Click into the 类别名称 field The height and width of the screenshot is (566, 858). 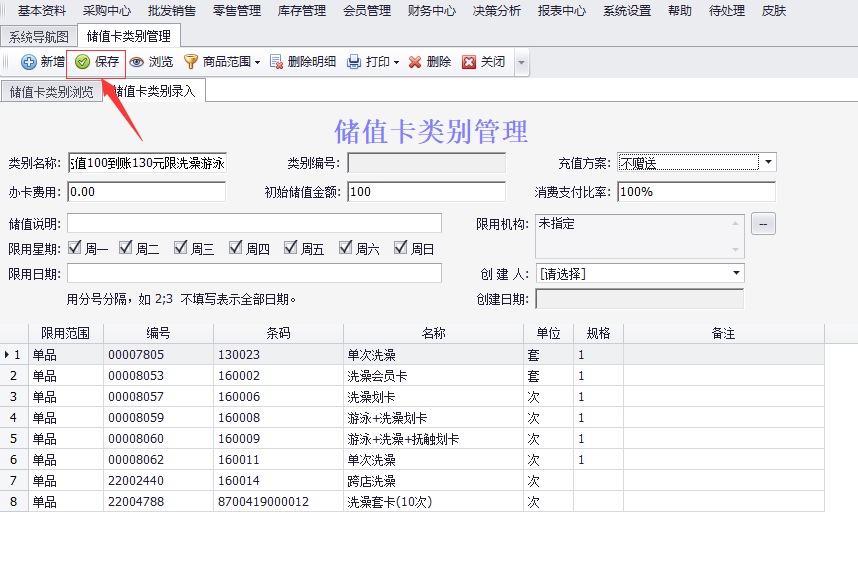point(147,163)
